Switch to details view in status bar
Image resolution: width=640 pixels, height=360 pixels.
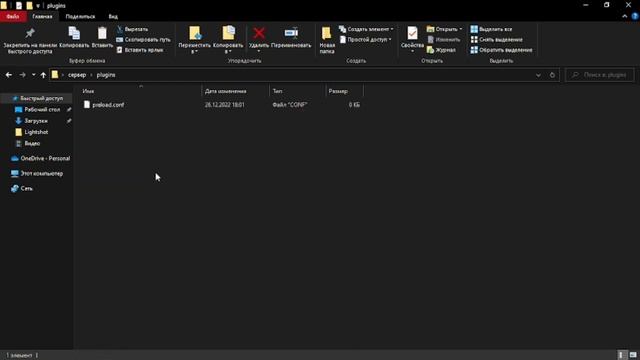click(621, 355)
